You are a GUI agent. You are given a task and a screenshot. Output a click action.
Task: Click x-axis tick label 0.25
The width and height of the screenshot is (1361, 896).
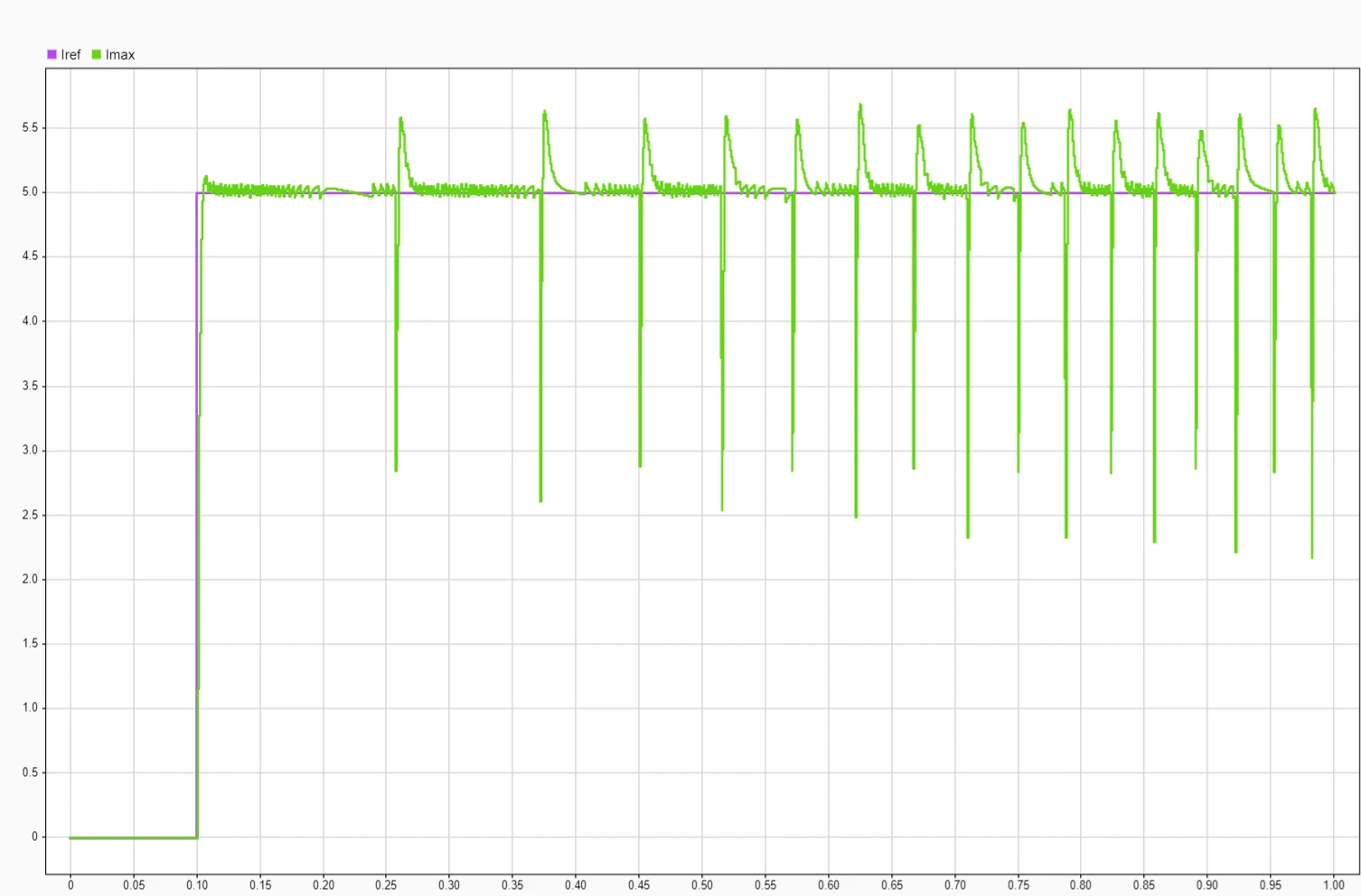click(386, 885)
